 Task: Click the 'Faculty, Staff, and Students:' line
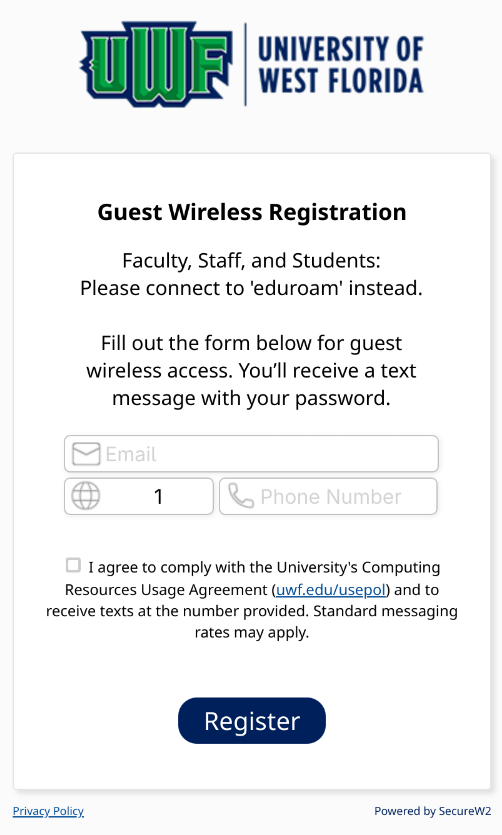pos(251,260)
